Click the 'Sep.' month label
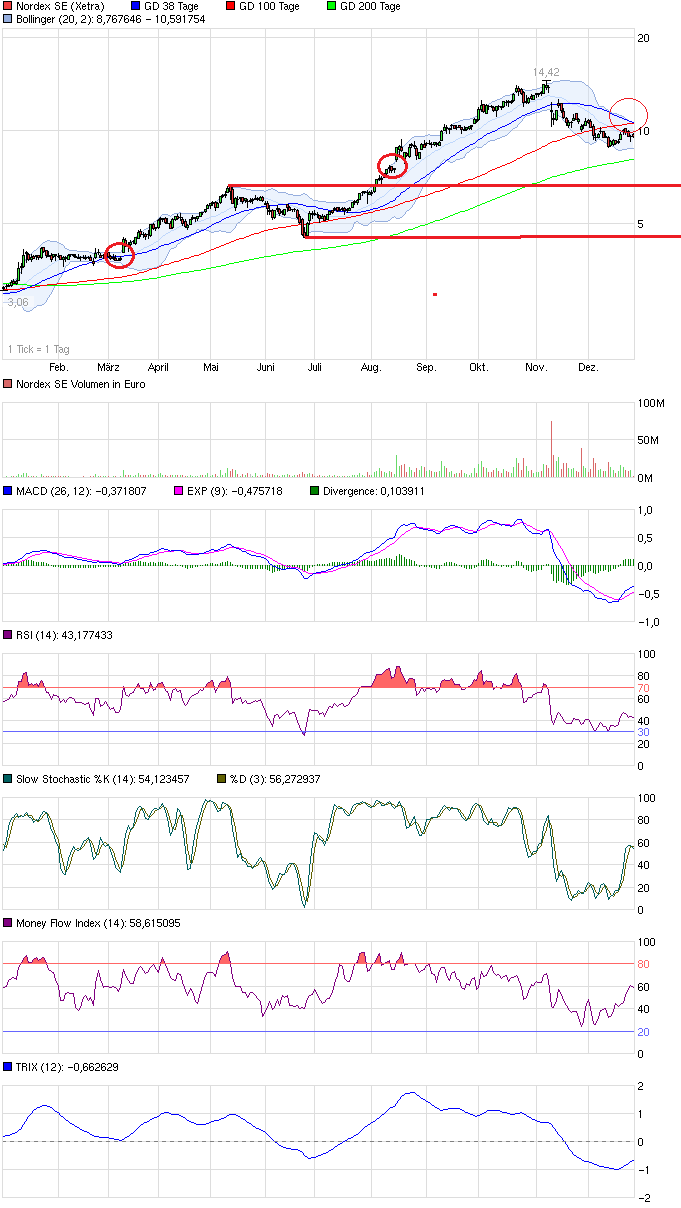This screenshot has width=681, height=1208. coord(426,367)
